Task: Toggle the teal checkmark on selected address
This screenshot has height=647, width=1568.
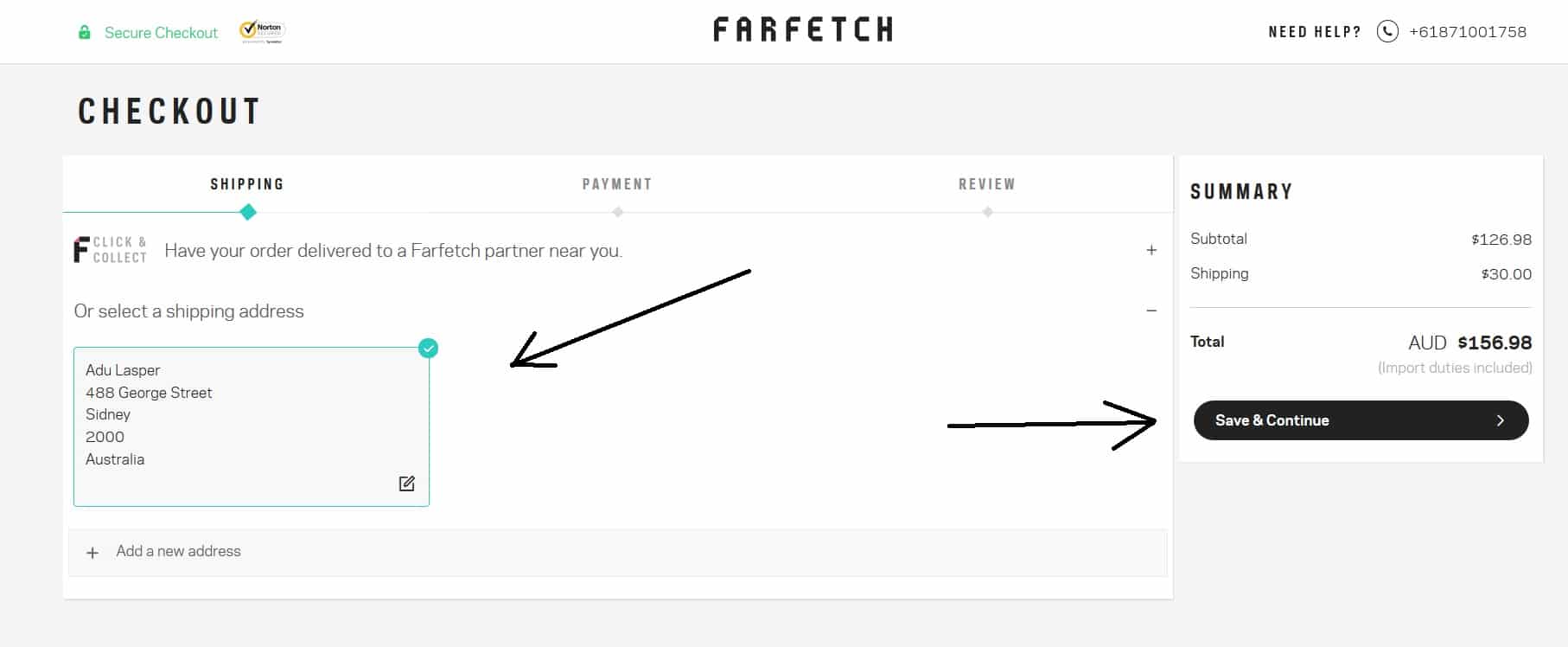Action: (428, 348)
